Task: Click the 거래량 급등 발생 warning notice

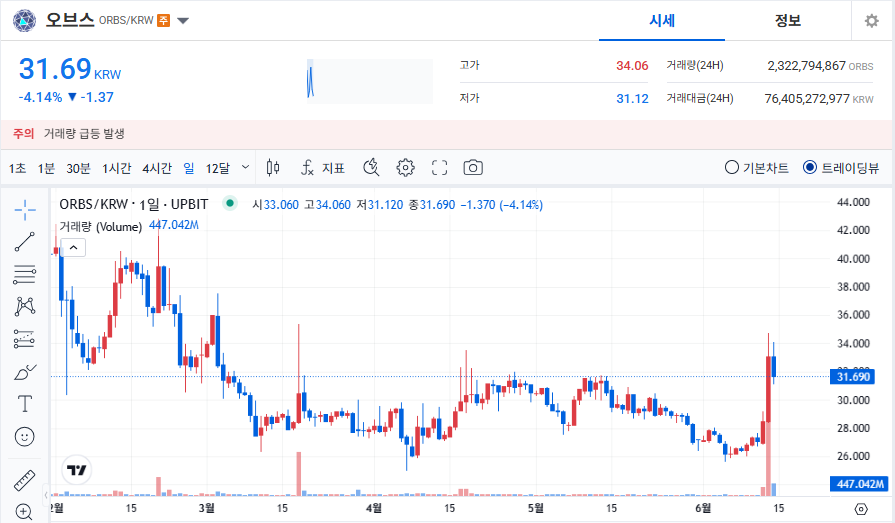Action: (x=84, y=134)
